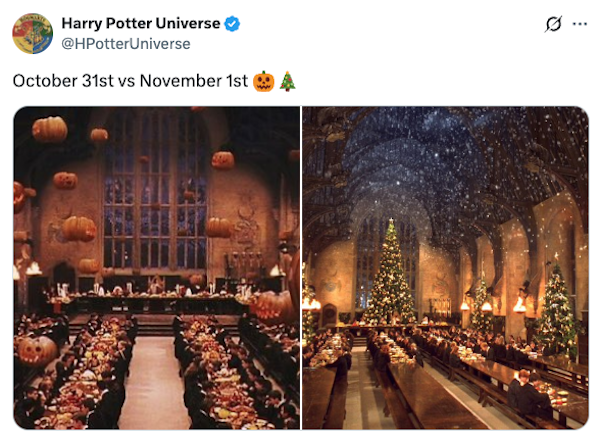Viewport: 600px width, 442px height.
Task: Click the floating pumpkin at the top-left of the photo
Action: 49,129
